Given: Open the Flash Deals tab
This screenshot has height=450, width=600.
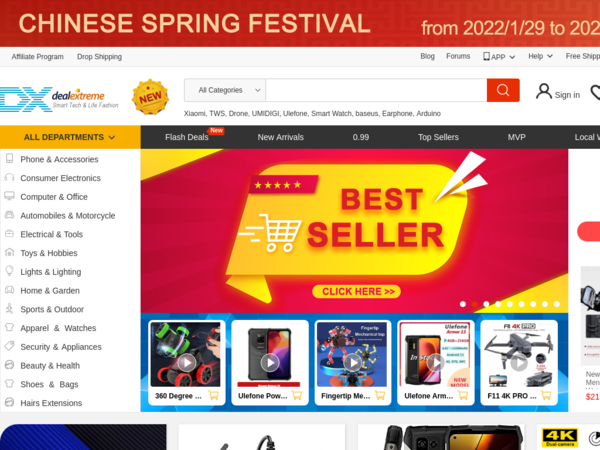Looking at the screenshot, I should [x=187, y=137].
